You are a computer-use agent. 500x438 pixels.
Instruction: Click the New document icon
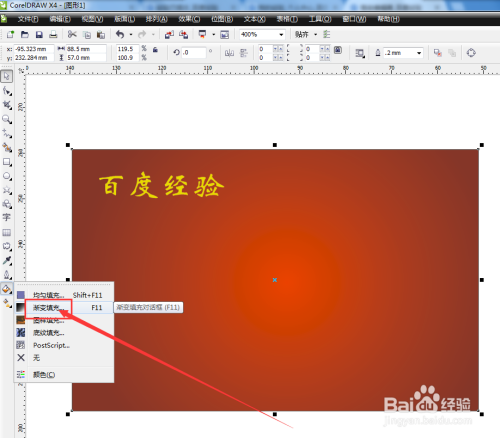point(10,34)
